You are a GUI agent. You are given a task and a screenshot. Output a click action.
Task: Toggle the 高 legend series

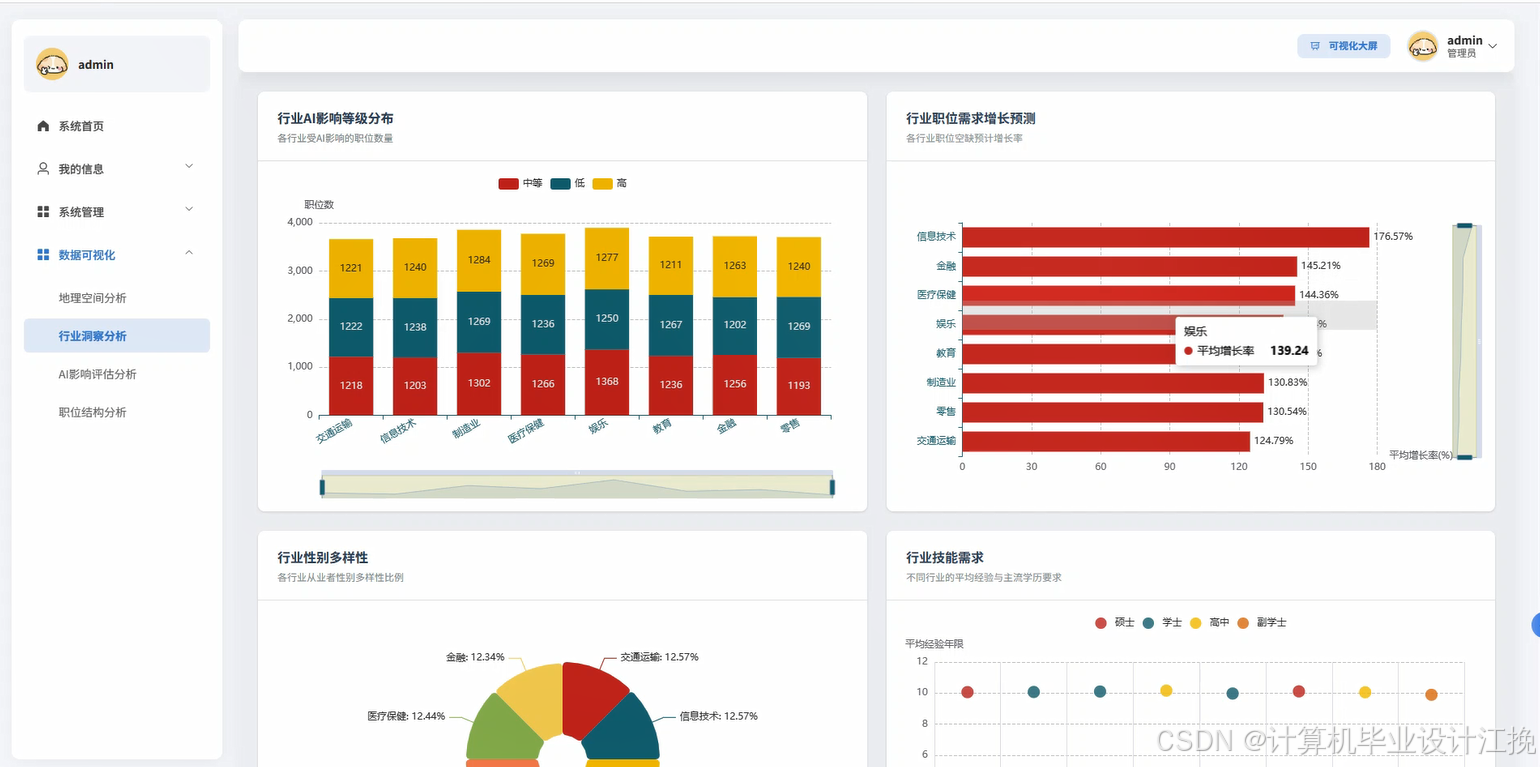tap(610, 184)
